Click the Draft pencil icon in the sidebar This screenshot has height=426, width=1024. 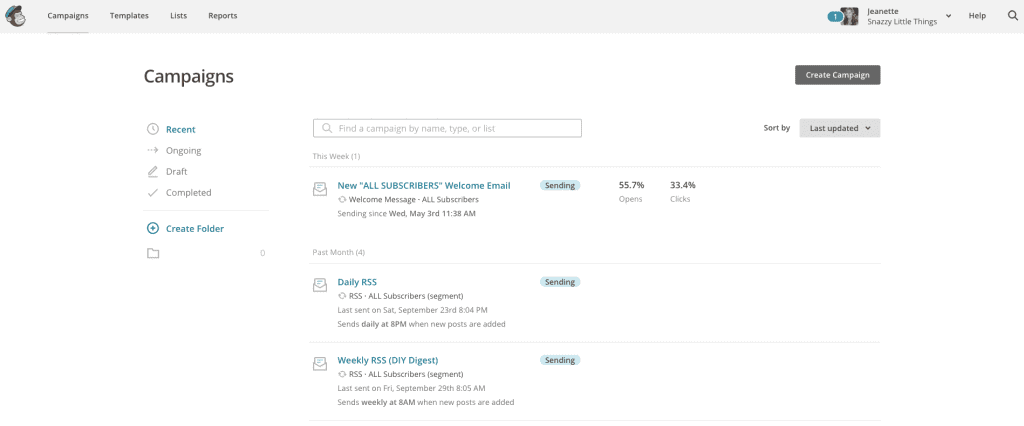coord(153,172)
